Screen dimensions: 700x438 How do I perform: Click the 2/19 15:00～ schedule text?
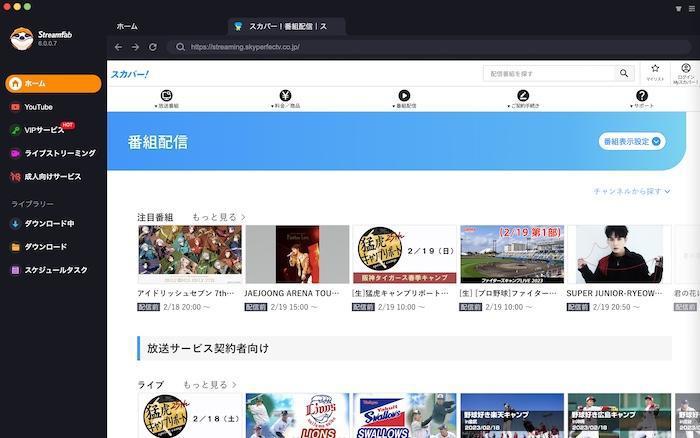pyautogui.click(x=294, y=307)
